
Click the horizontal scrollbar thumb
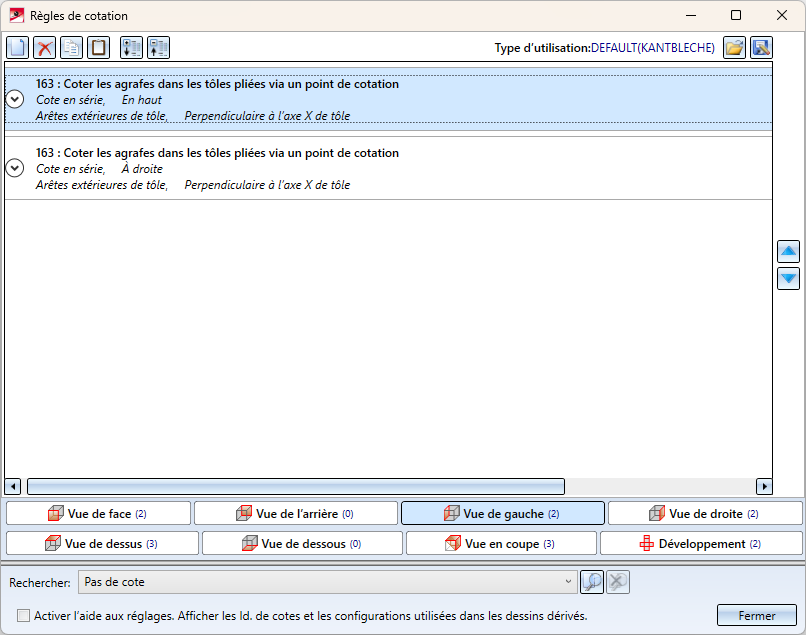[296, 486]
